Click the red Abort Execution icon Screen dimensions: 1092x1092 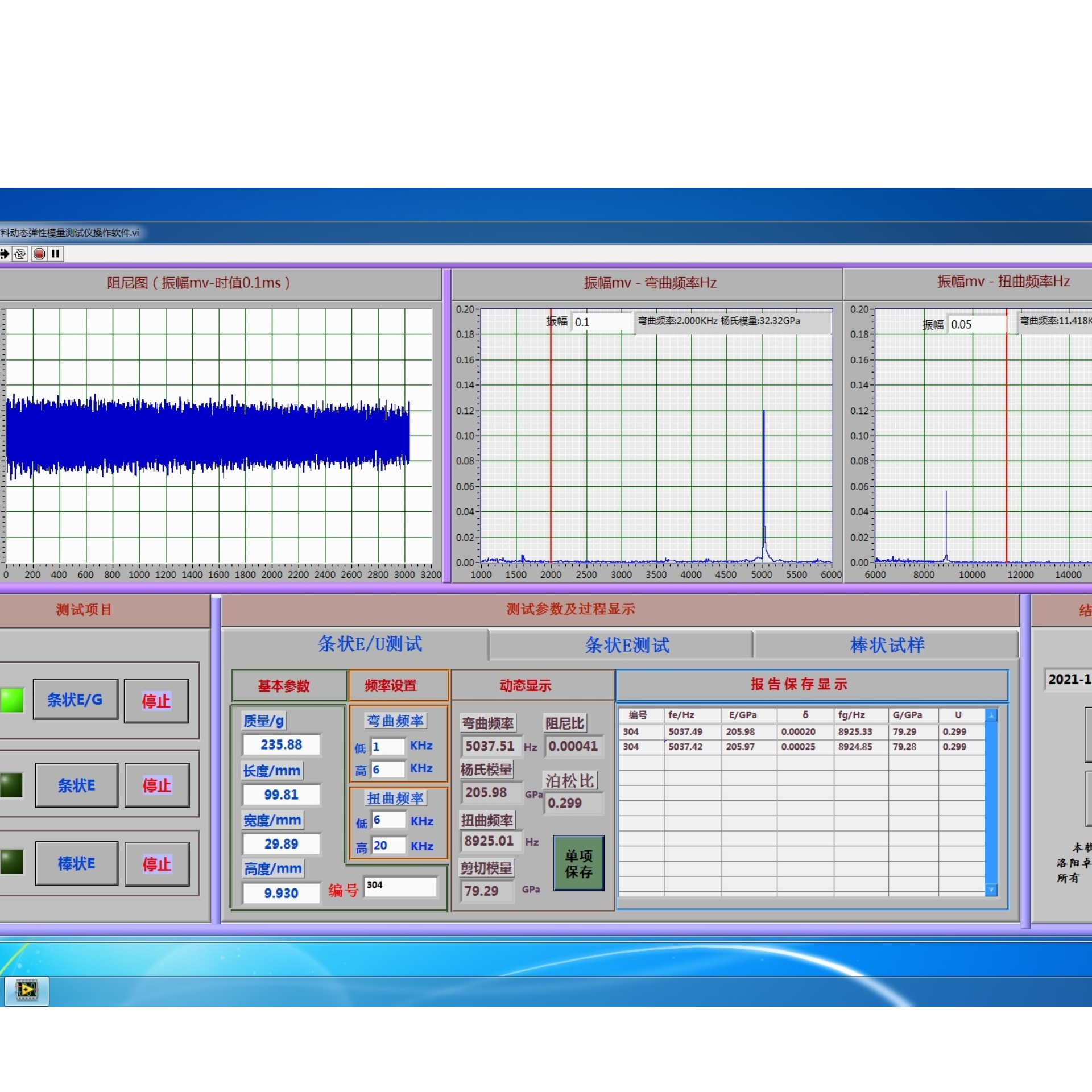click(x=39, y=254)
